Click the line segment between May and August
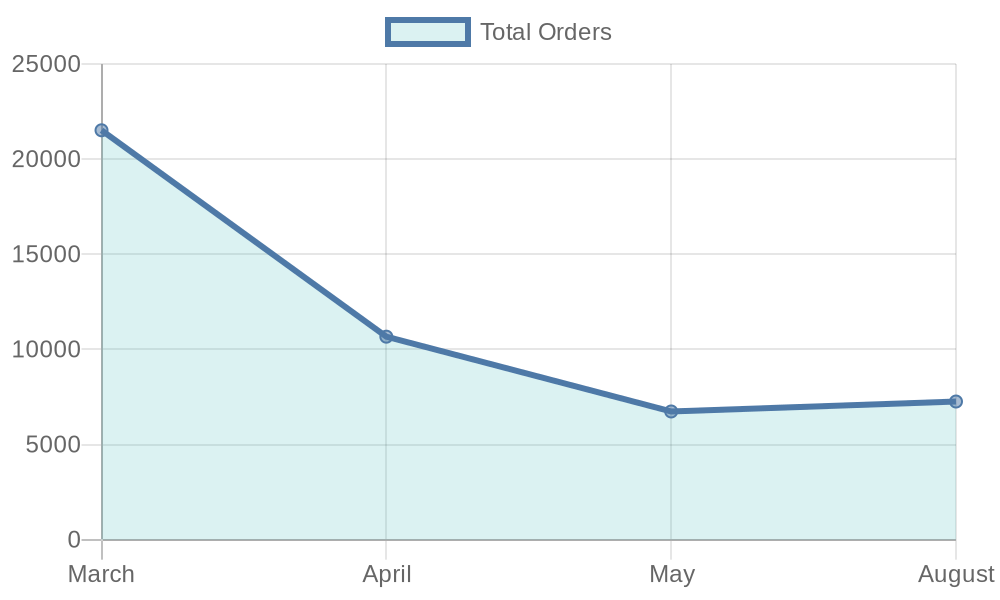This screenshot has width=1000, height=600. tap(813, 406)
